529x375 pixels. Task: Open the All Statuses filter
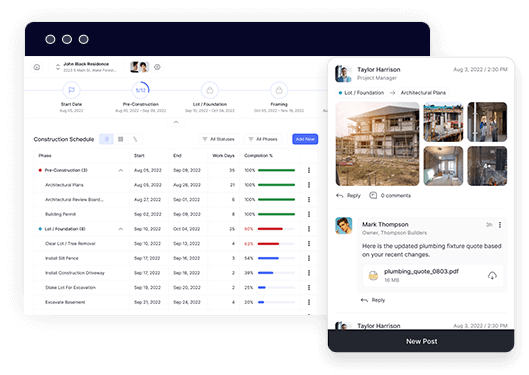(219, 139)
